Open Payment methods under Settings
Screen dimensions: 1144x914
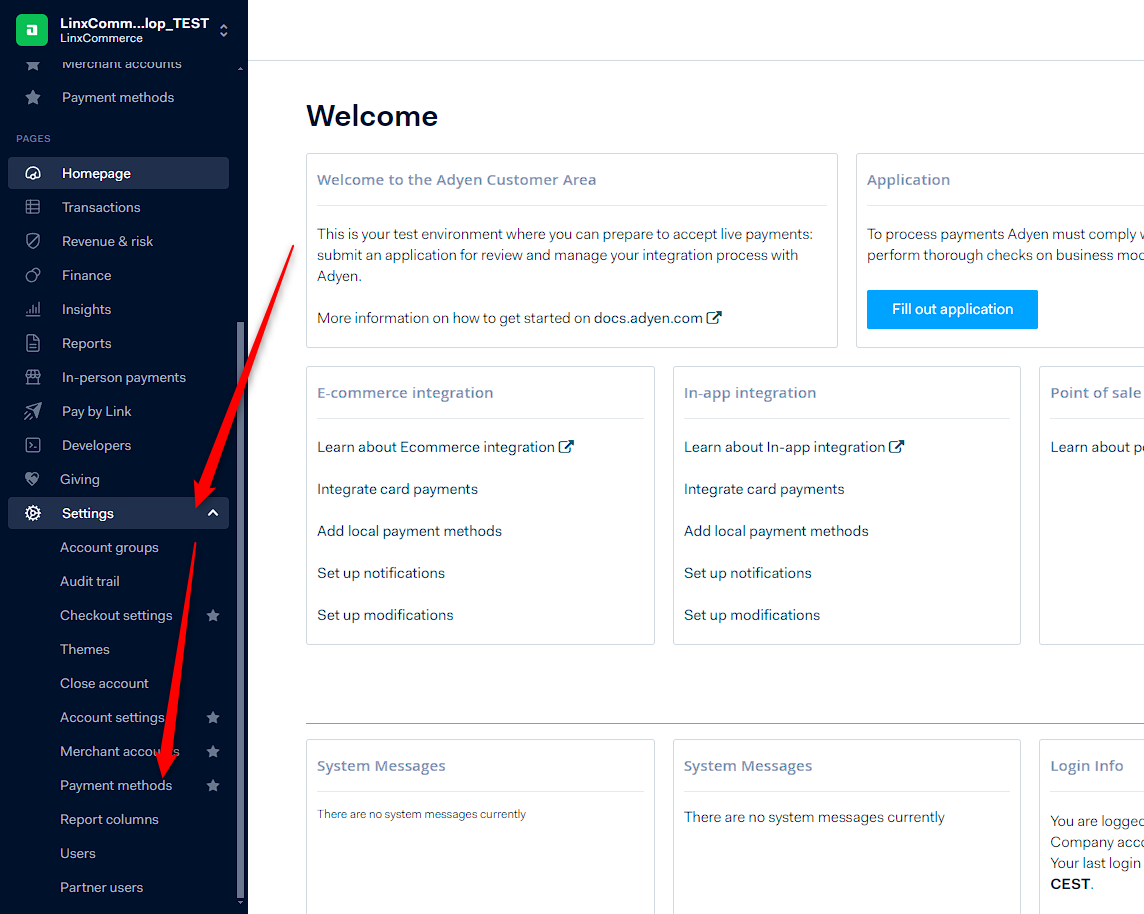click(x=116, y=786)
